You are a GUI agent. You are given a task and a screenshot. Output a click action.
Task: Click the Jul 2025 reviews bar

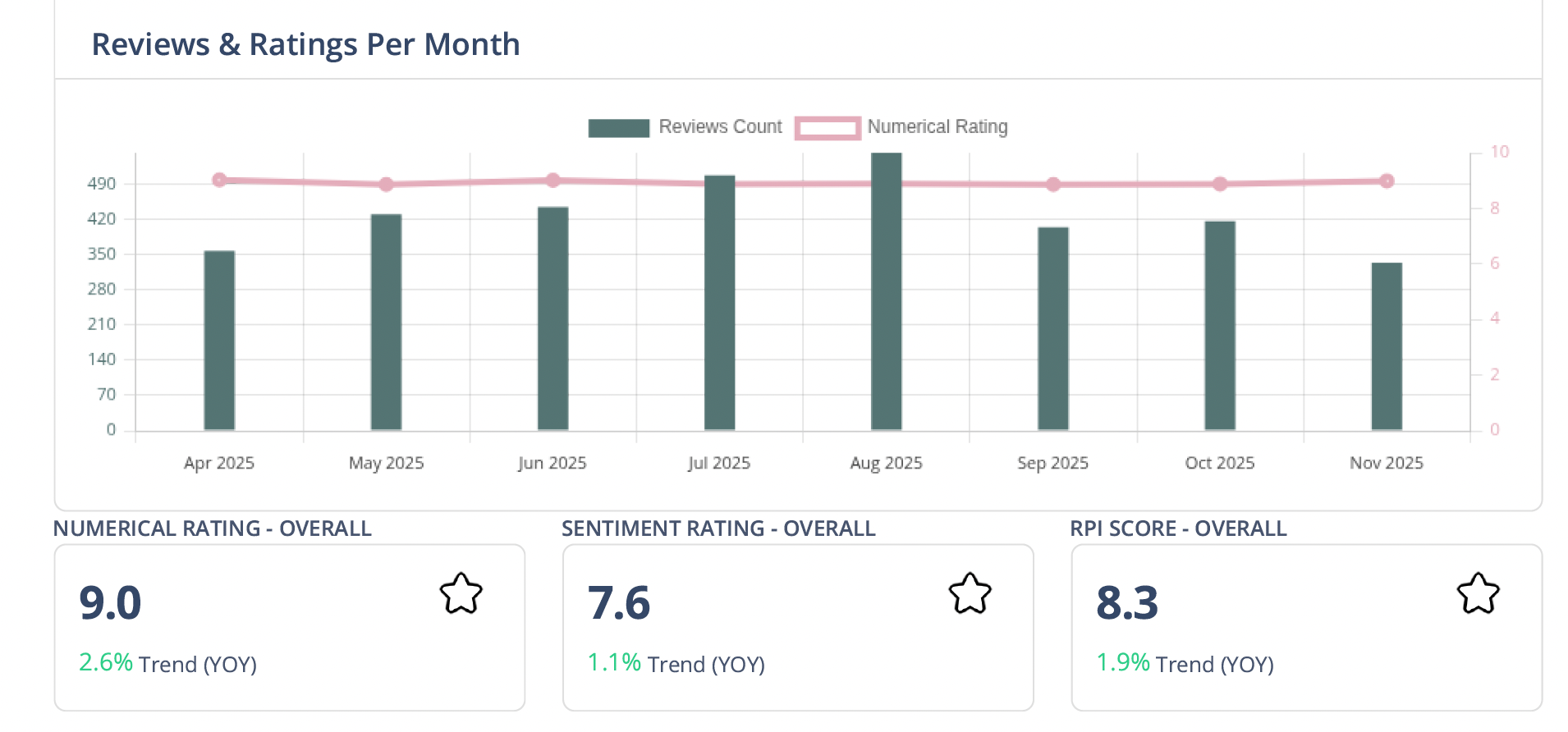[719, 303]
